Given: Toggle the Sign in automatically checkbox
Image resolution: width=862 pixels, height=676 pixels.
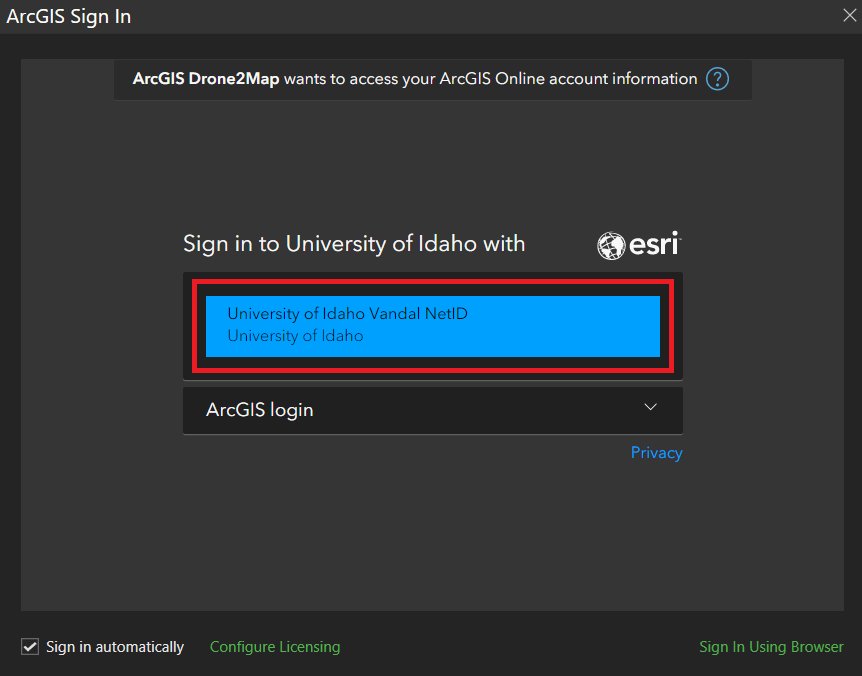Looking at the screenshot, I should (x=30, y=647).
